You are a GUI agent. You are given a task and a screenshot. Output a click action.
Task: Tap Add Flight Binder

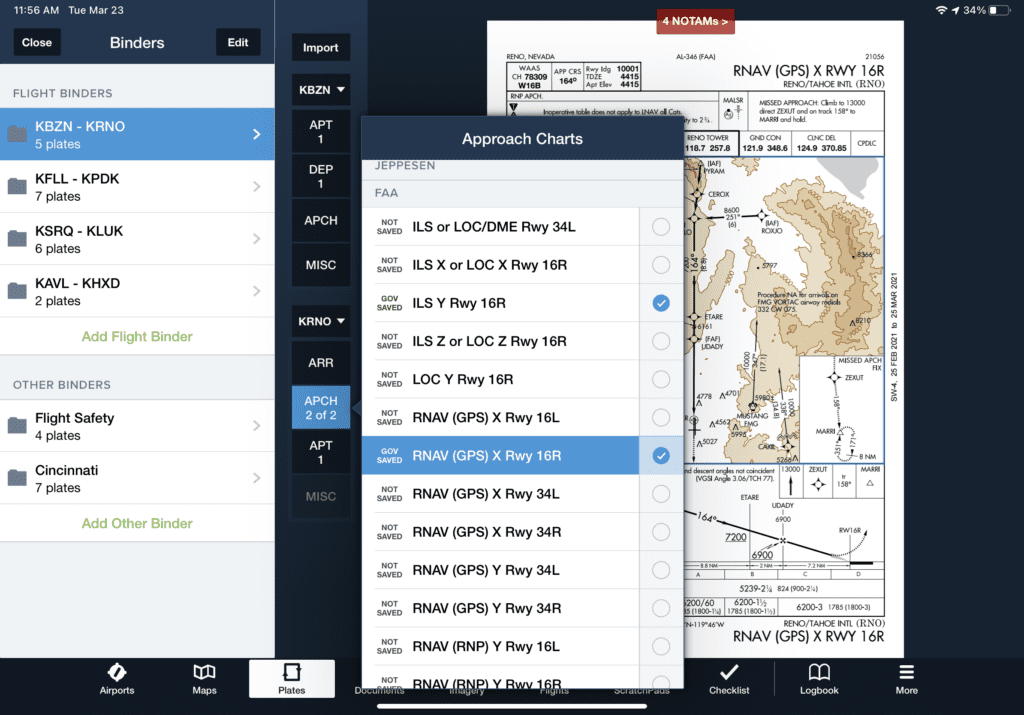(x=137, y=337)
